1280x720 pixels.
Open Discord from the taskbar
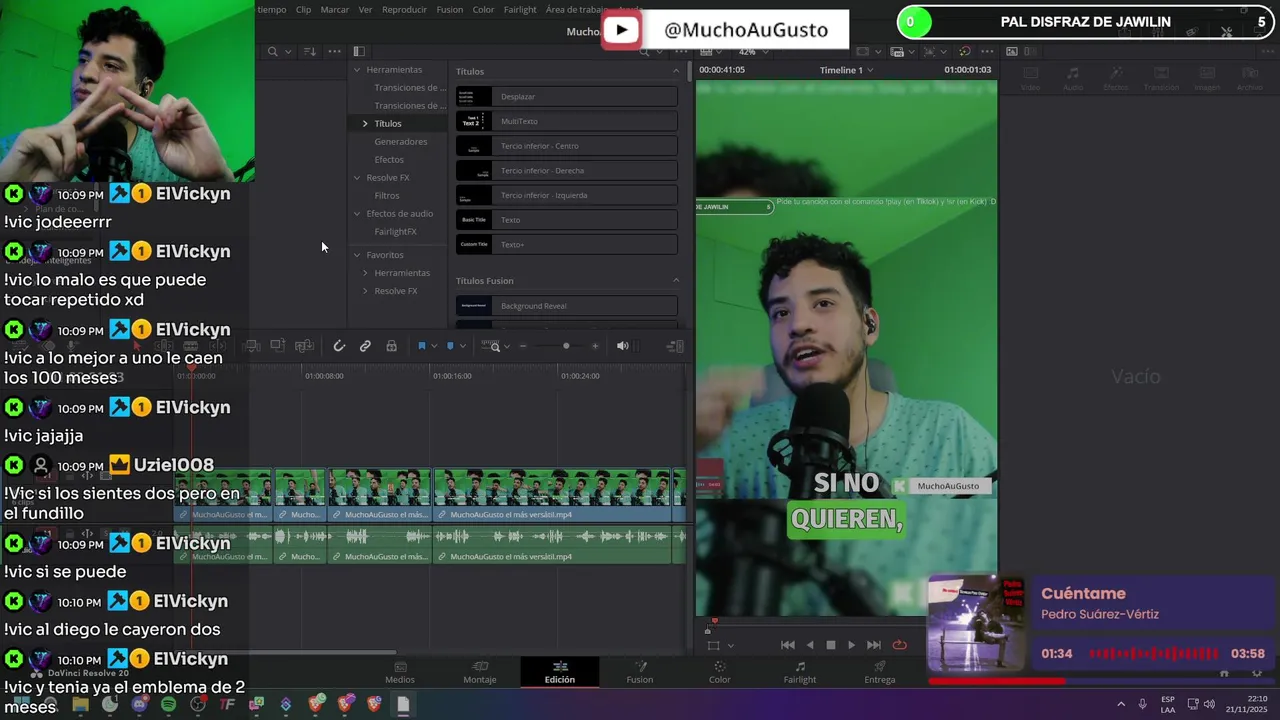139,704
